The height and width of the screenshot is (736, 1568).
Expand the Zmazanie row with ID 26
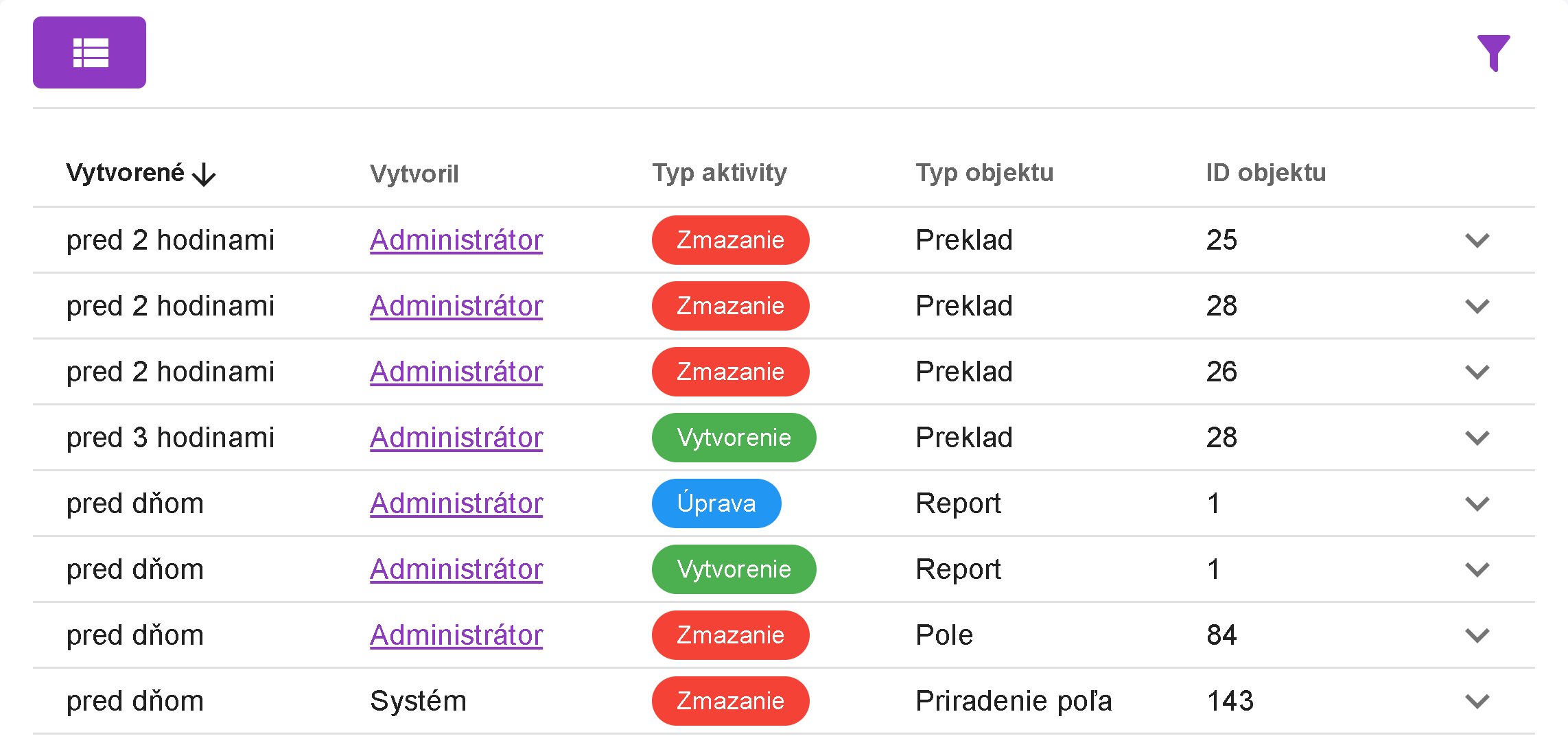click(1477, 372)
